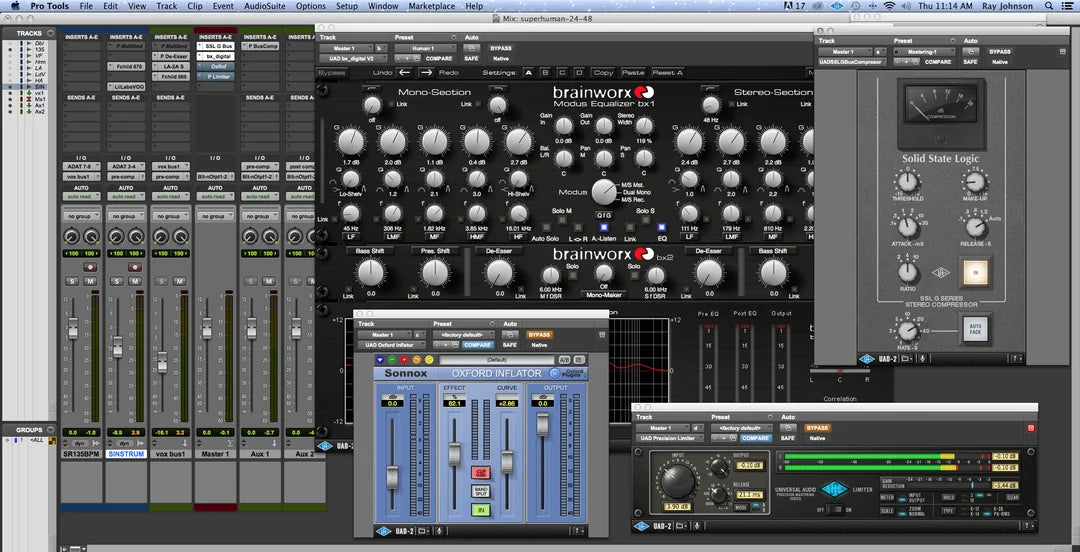Image resolution: width=1080 pixels, height=552 pixels.
Task: Click the blue arrow icon in Inflator toolbar
Action: pos(380,360)
